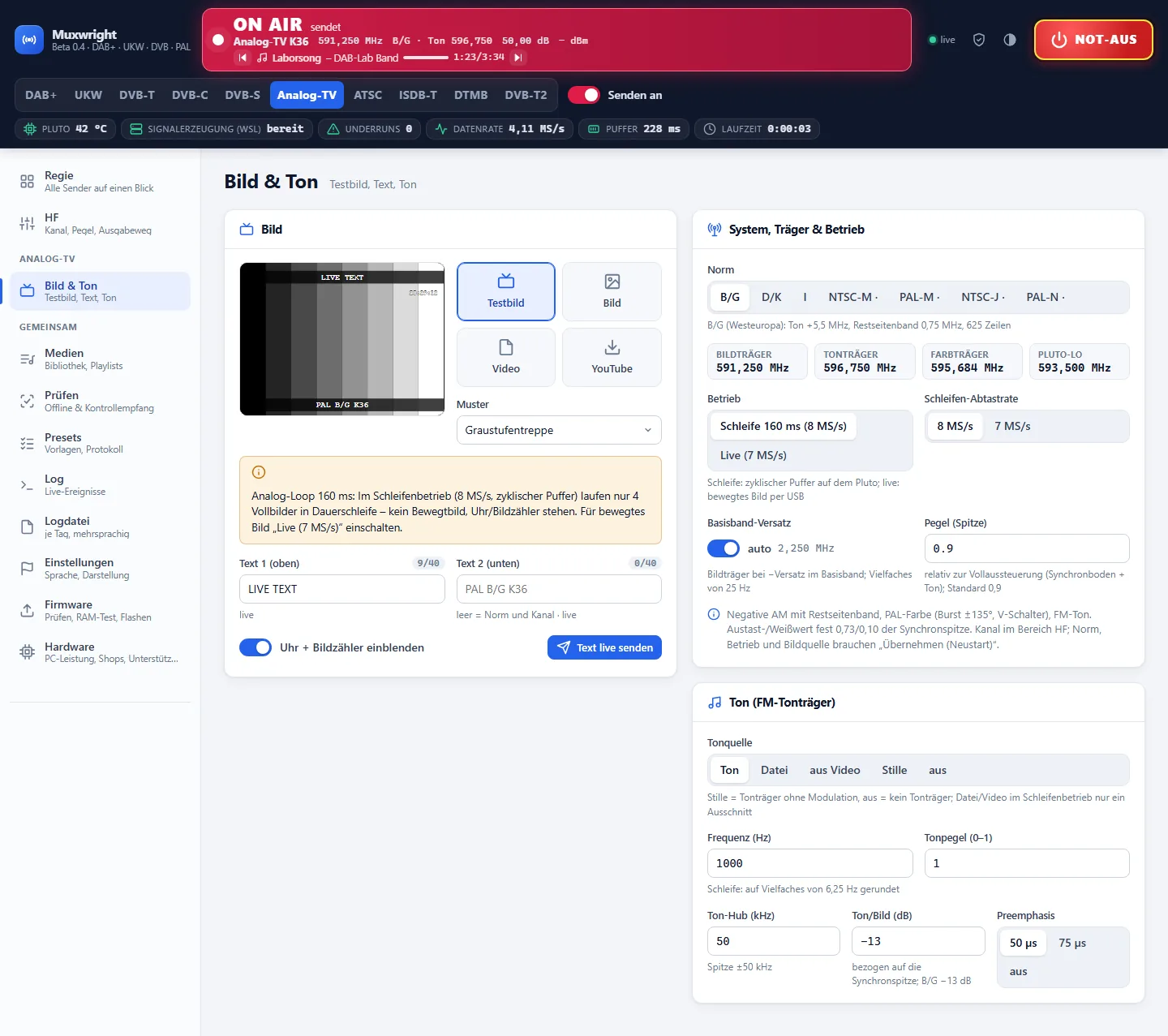Switch to the DVB-T2 tab
This screenshot has width=1168, height=1036.
tap(526, 95)
